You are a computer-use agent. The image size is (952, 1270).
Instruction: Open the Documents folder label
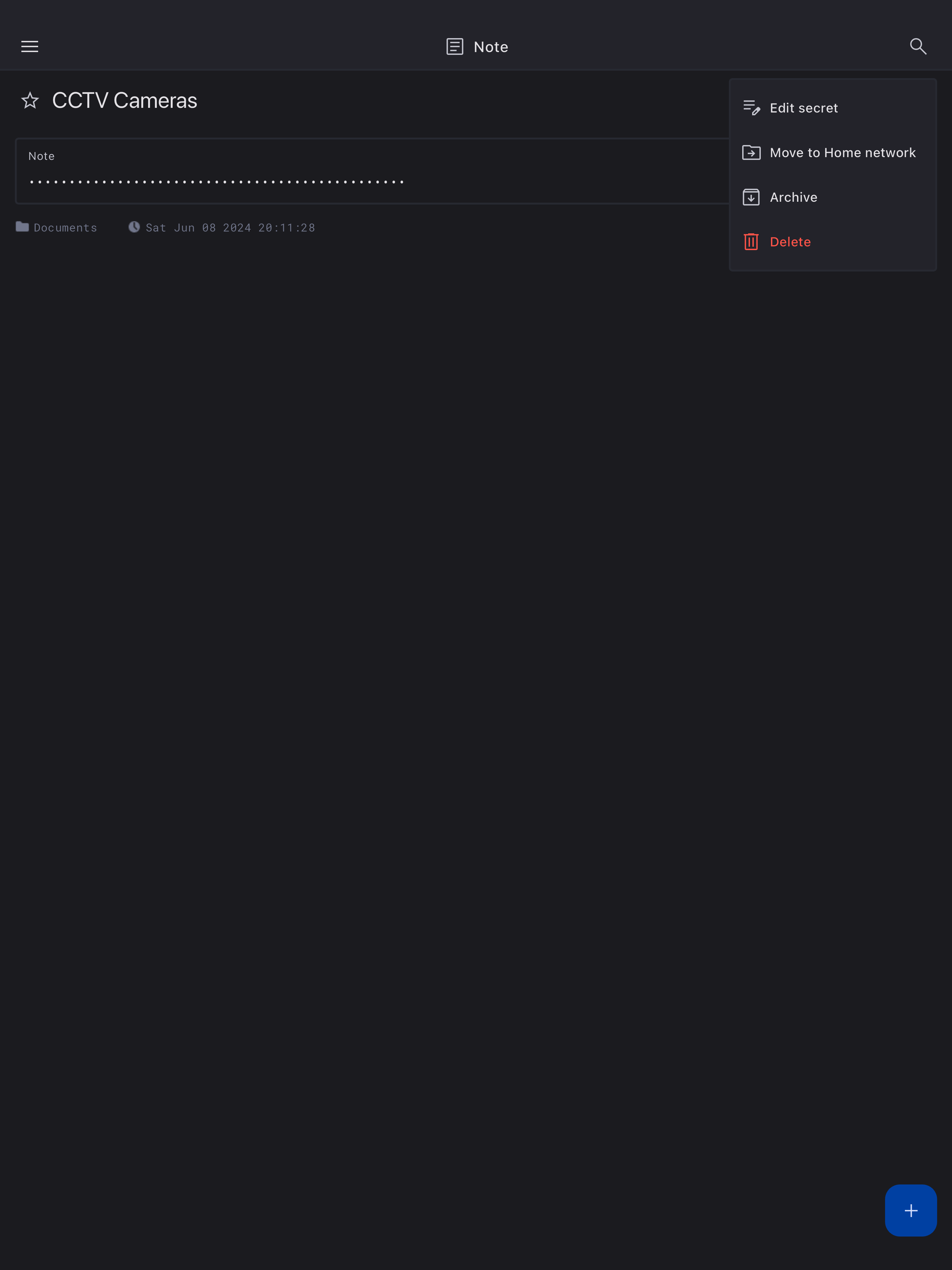[x=65, y=228]
